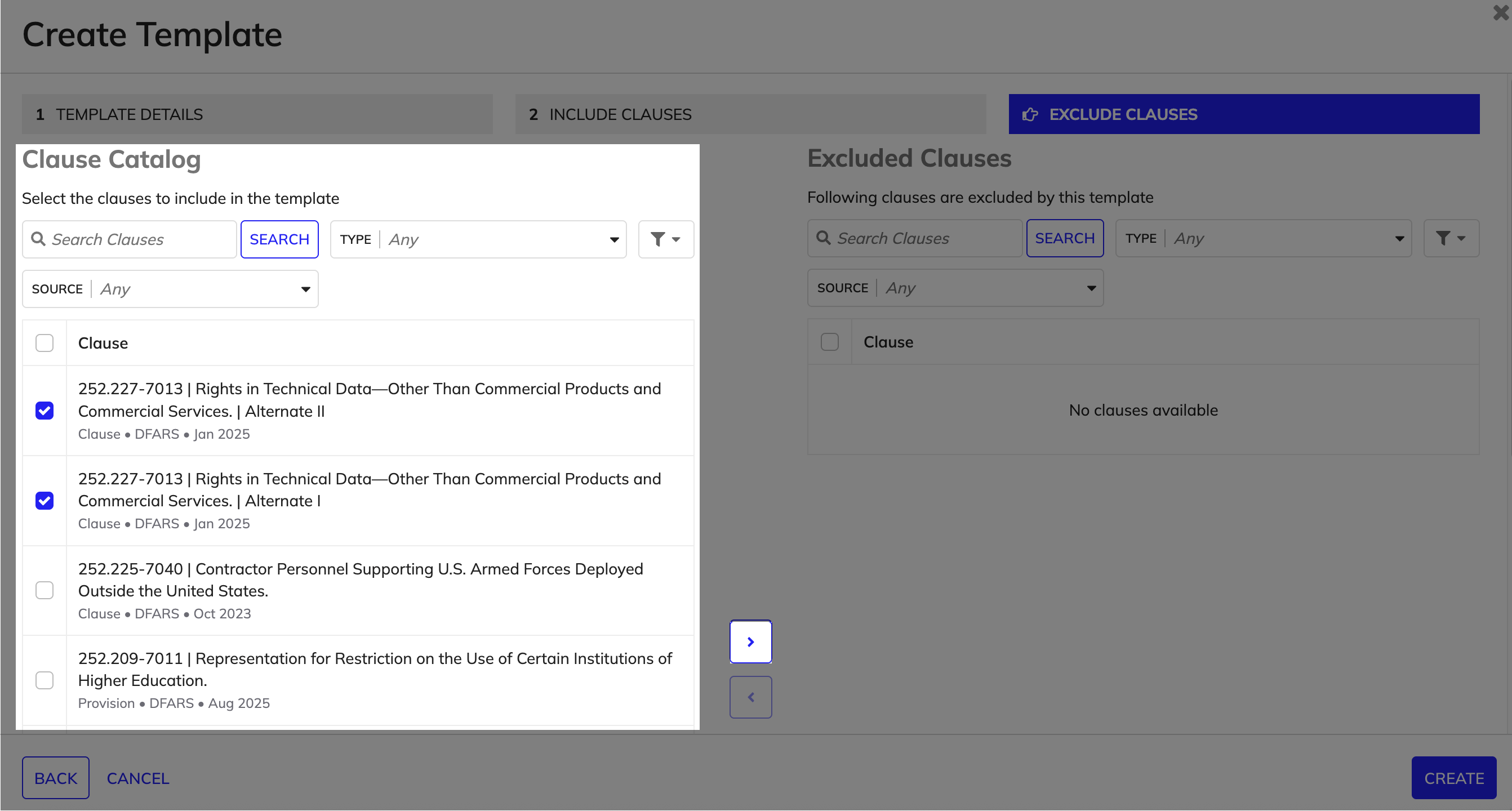Select the Exclude Clauses step

click(1244, 114)
